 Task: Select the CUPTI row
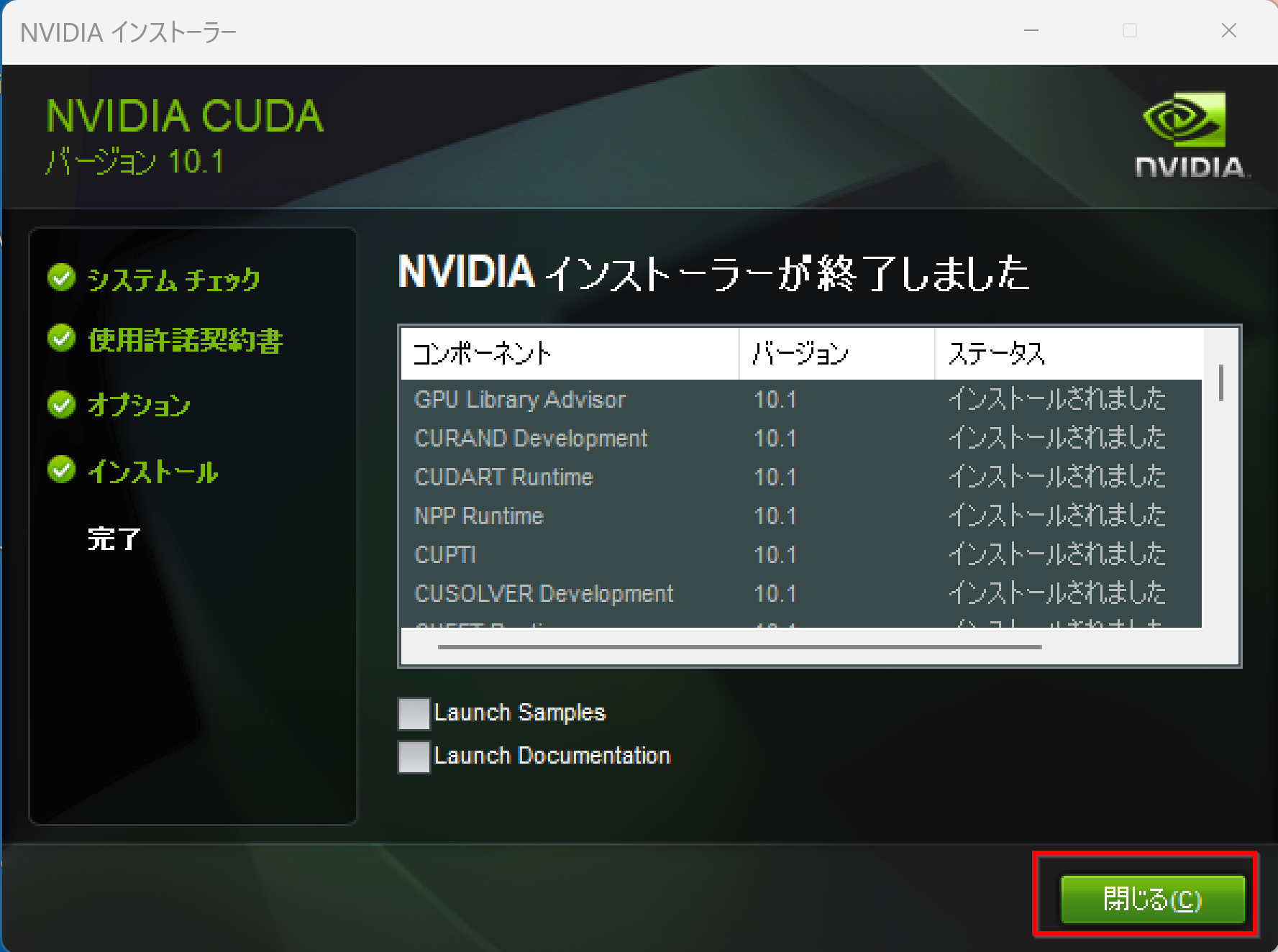pyautogui.click(x=801, y=554)
